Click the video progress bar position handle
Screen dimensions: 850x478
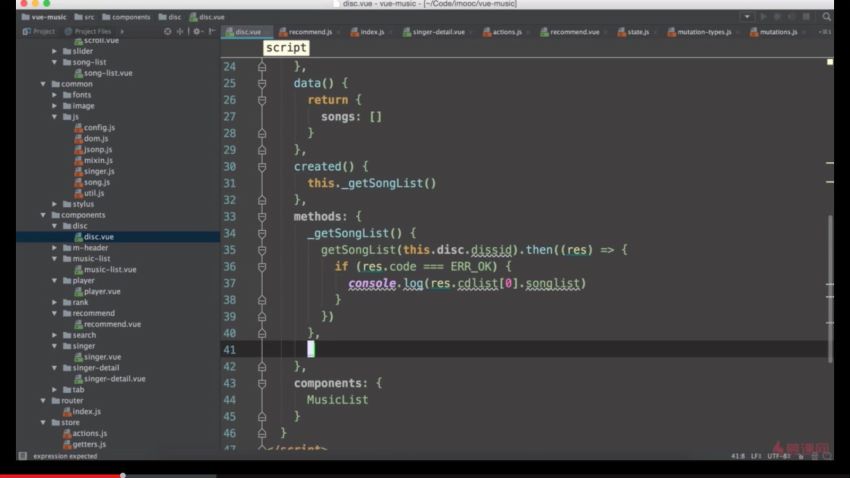(x=123, y=475)
